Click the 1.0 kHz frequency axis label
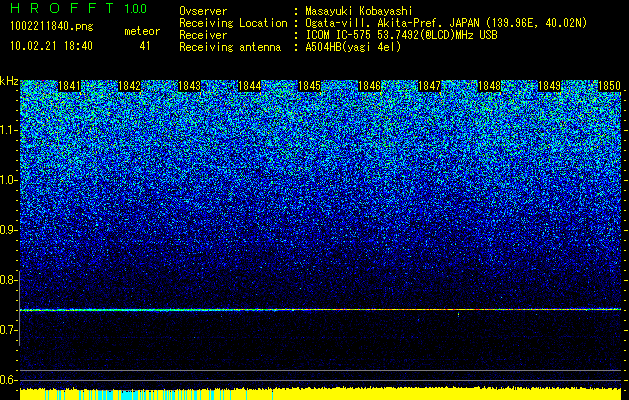The width and height of the screenshot is (629, 400). pos(9,180)
